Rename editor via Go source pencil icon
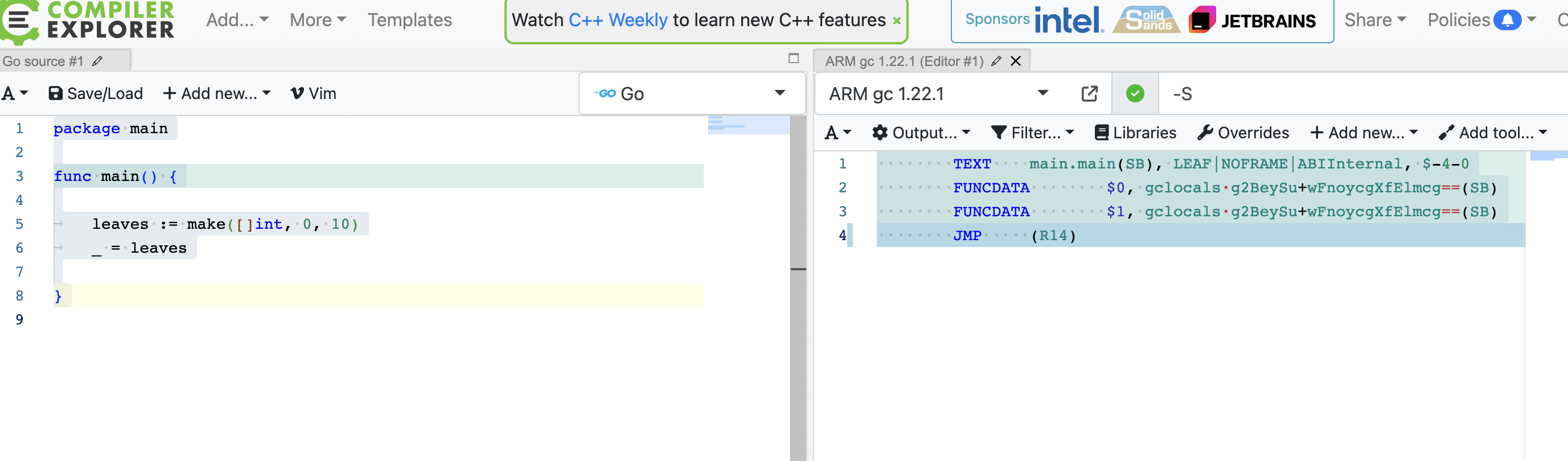Screen dimensions: 1568x461 [97, 61]
